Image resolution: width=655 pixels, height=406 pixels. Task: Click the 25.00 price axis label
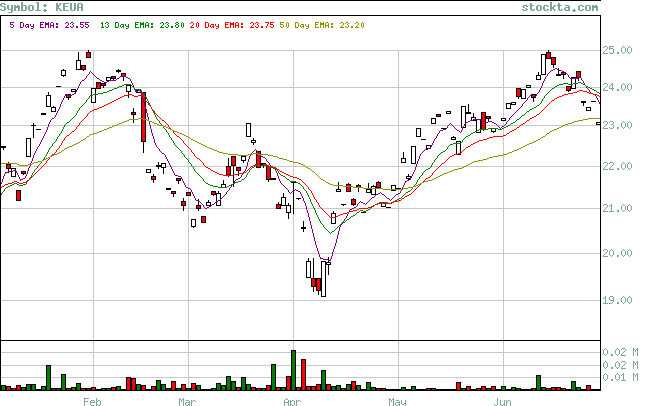(x=617, y=50)
